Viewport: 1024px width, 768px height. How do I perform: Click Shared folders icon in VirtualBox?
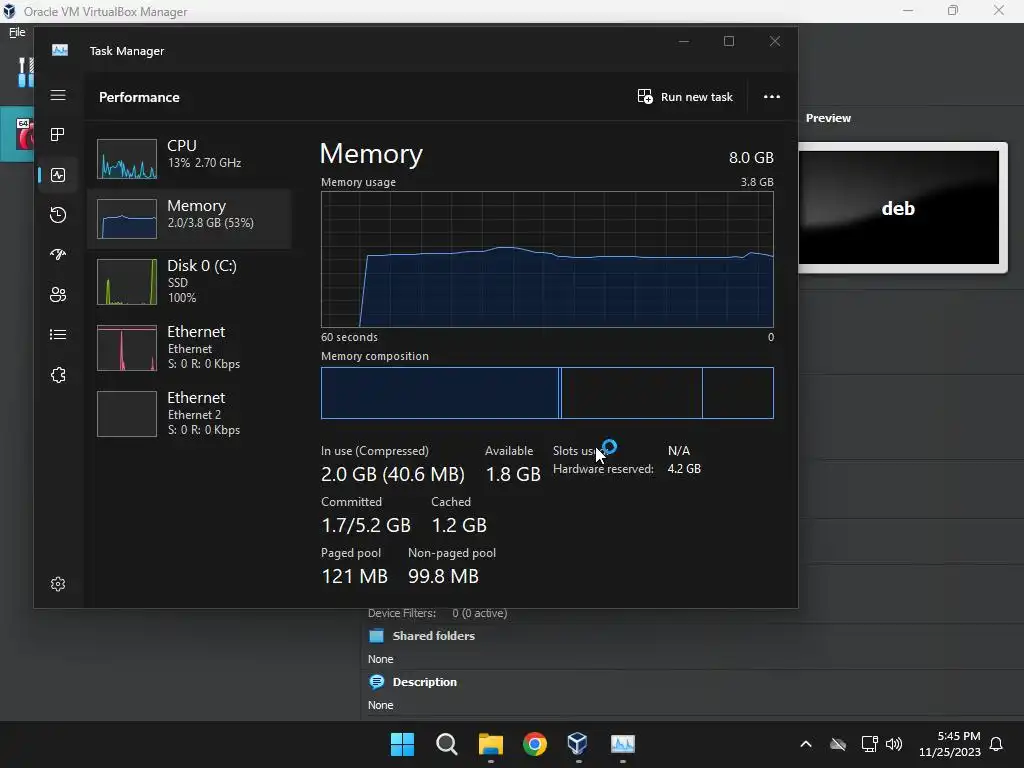click(x=377, y=635)
